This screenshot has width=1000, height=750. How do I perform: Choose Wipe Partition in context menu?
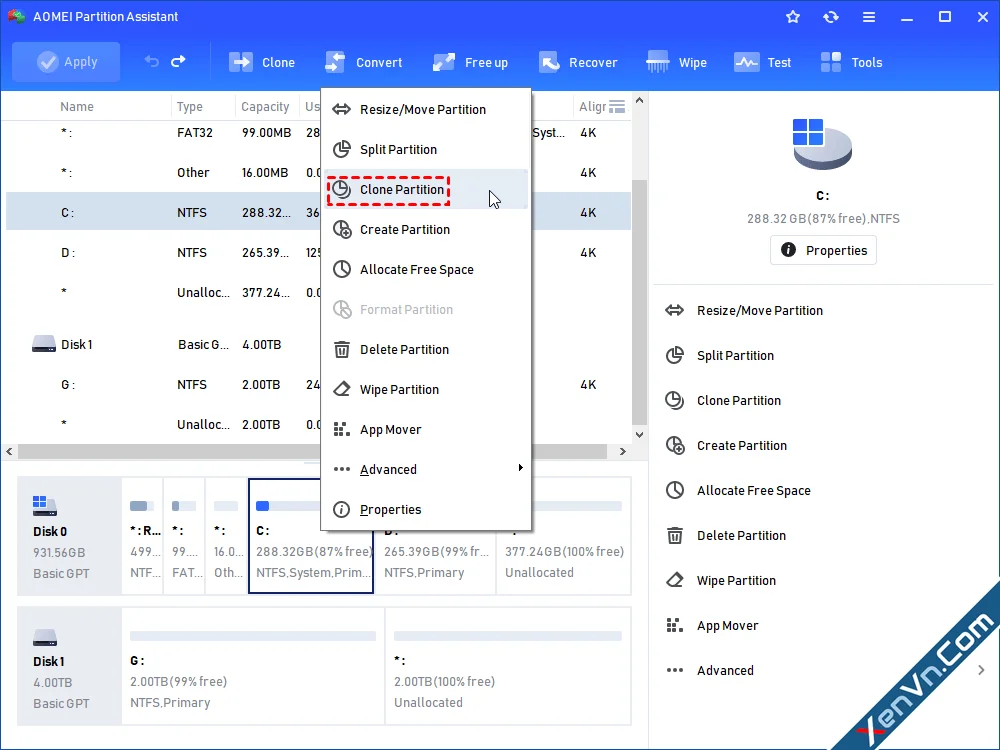click(x=425, y=390)
